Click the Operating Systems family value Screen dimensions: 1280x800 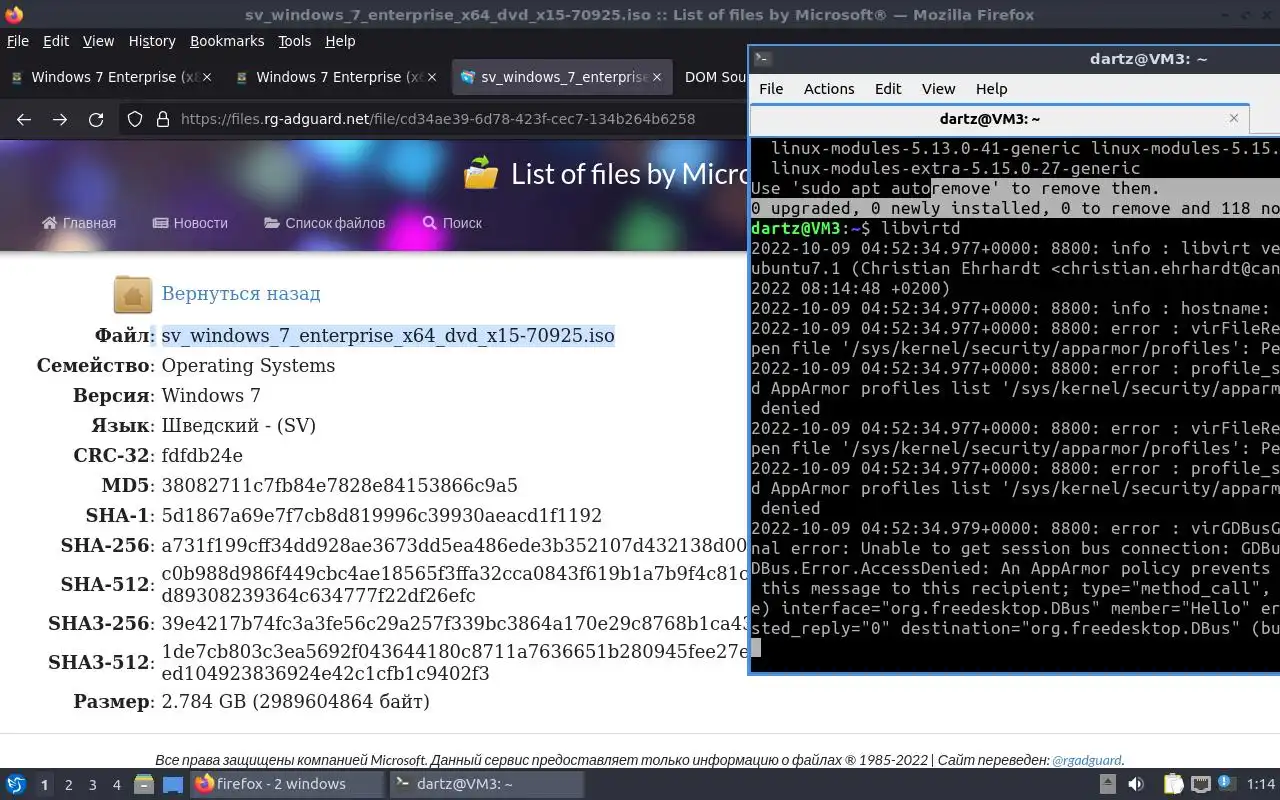248,366
